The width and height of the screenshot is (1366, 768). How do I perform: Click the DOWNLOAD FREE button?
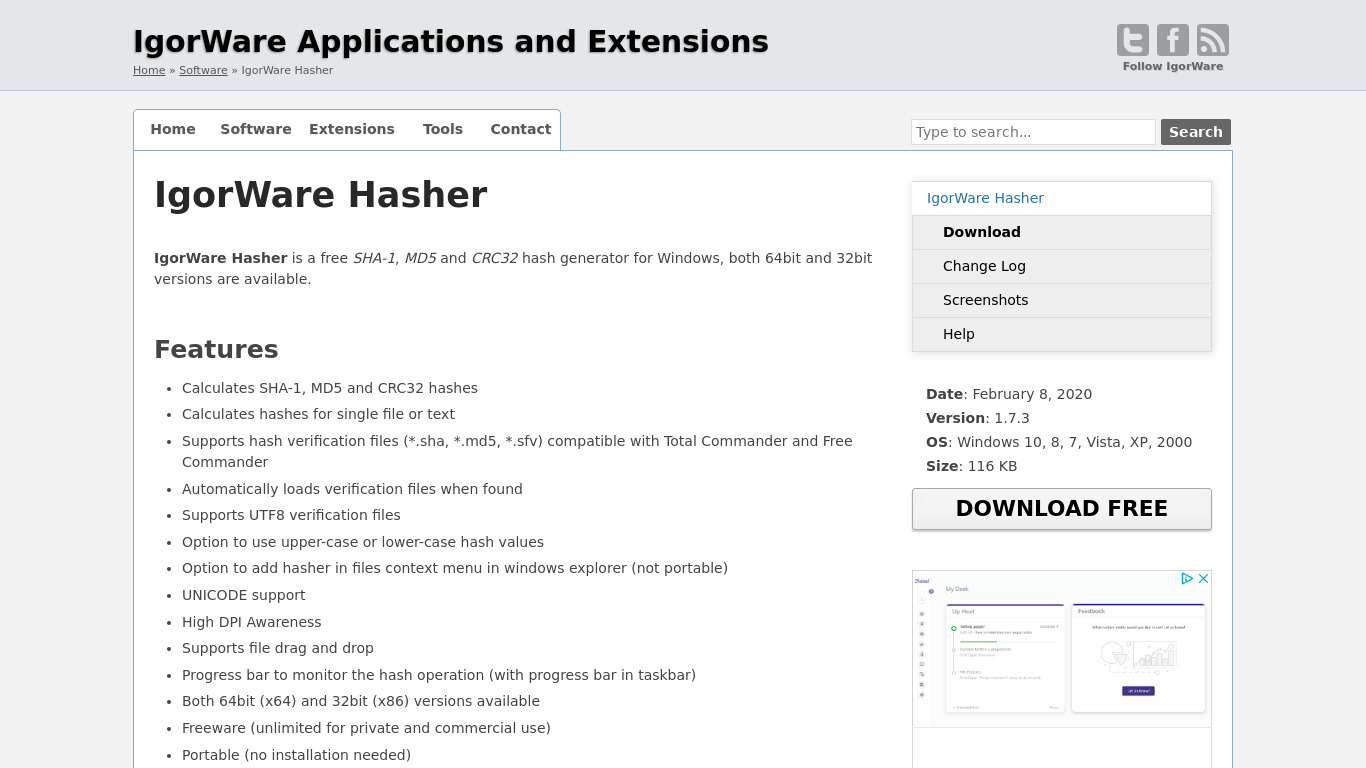(1062, 509)
